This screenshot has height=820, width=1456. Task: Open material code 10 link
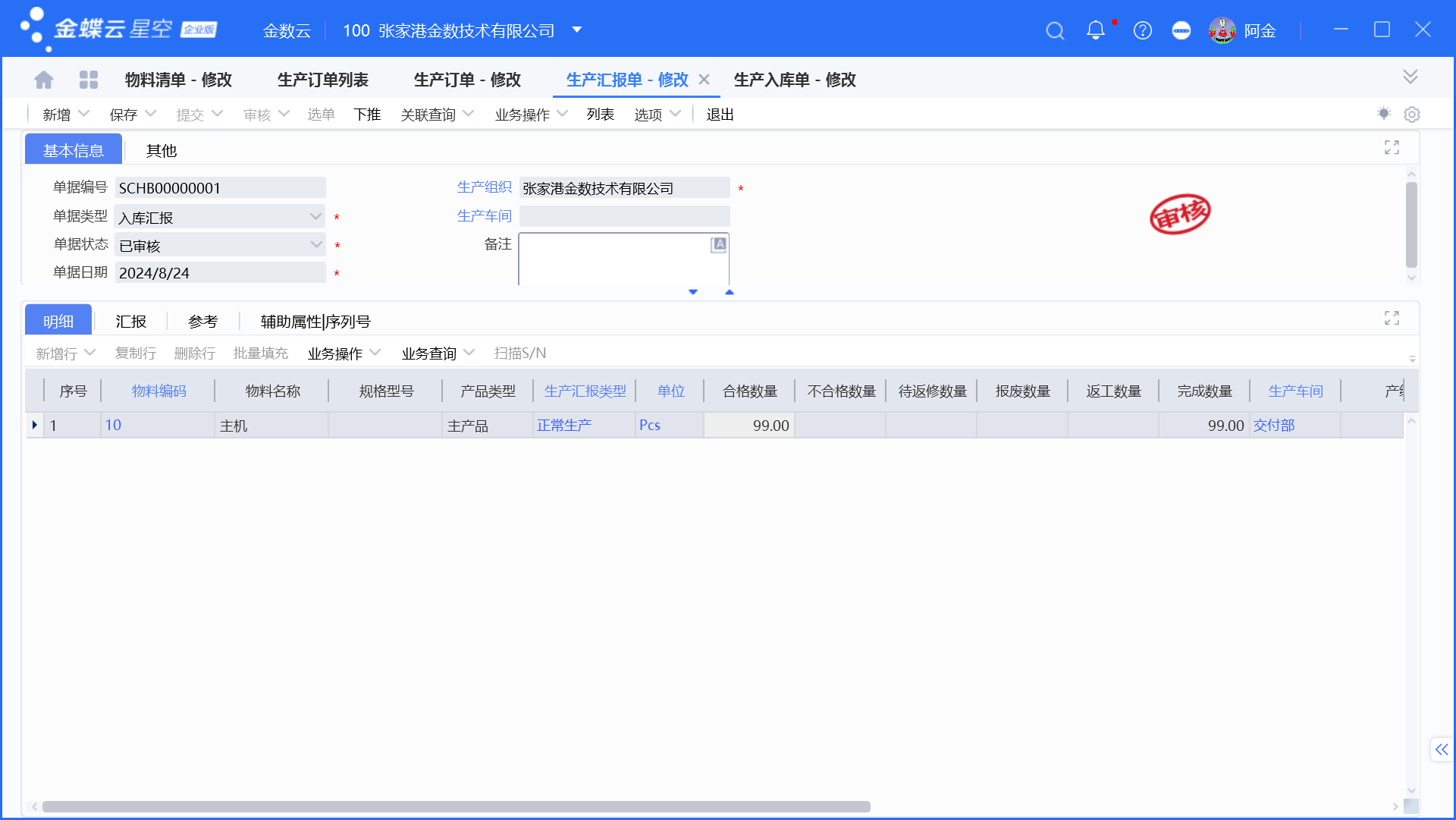coord(113,425)
